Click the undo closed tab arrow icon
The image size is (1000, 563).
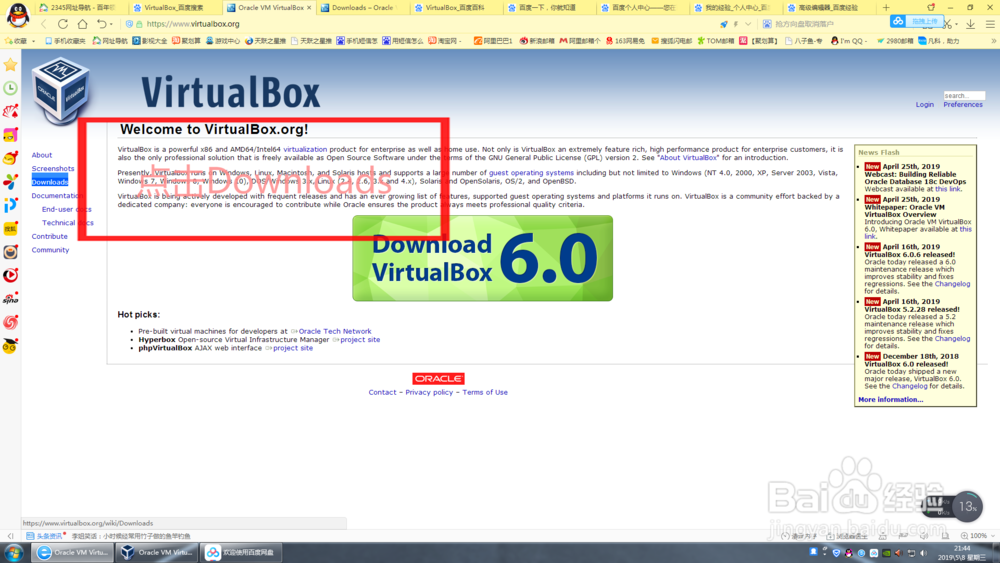pos(101,24)
